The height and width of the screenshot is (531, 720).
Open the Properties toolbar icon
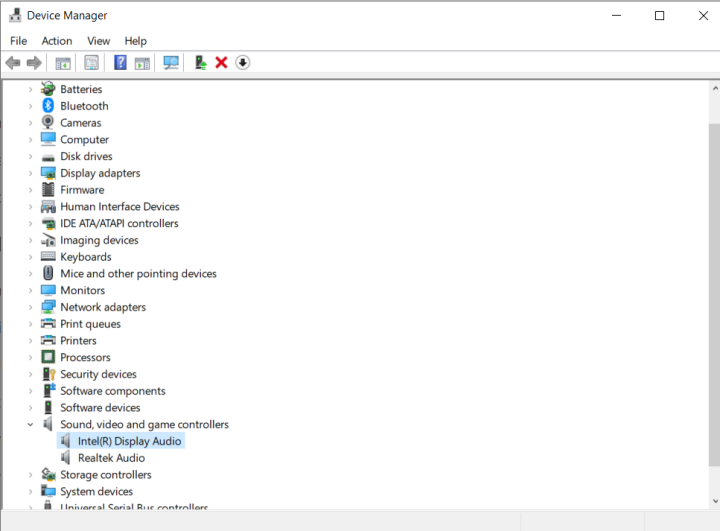tap(91, 62)
